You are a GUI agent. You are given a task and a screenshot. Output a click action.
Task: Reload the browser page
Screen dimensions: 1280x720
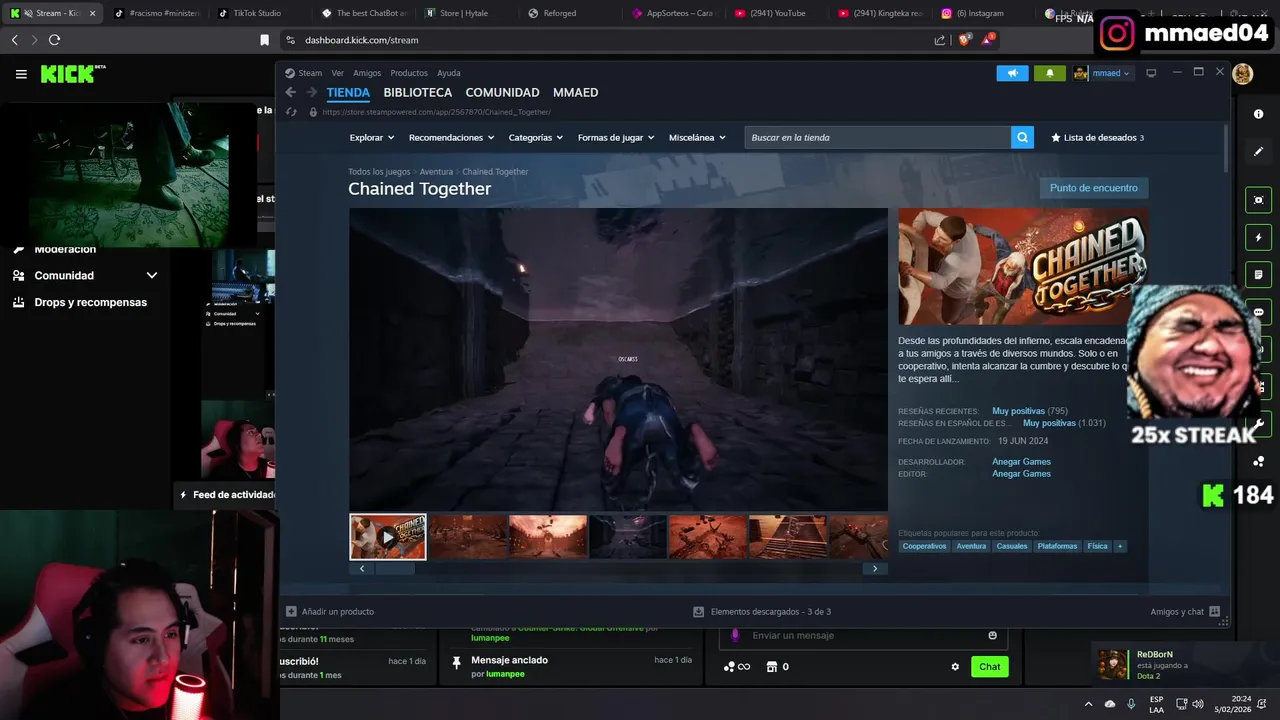click(x=54, y=40)
